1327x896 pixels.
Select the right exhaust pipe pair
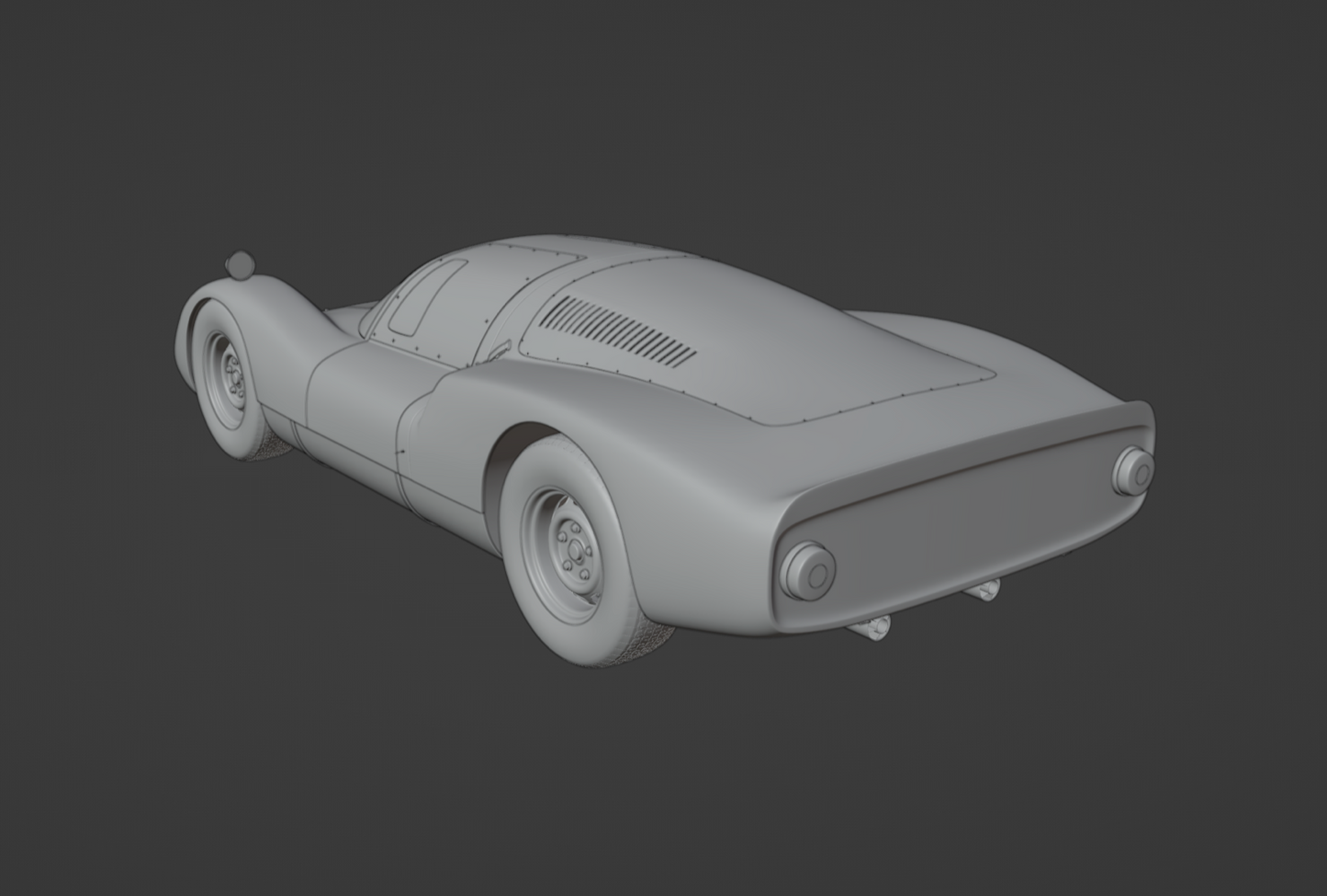[x=982, y=591]
